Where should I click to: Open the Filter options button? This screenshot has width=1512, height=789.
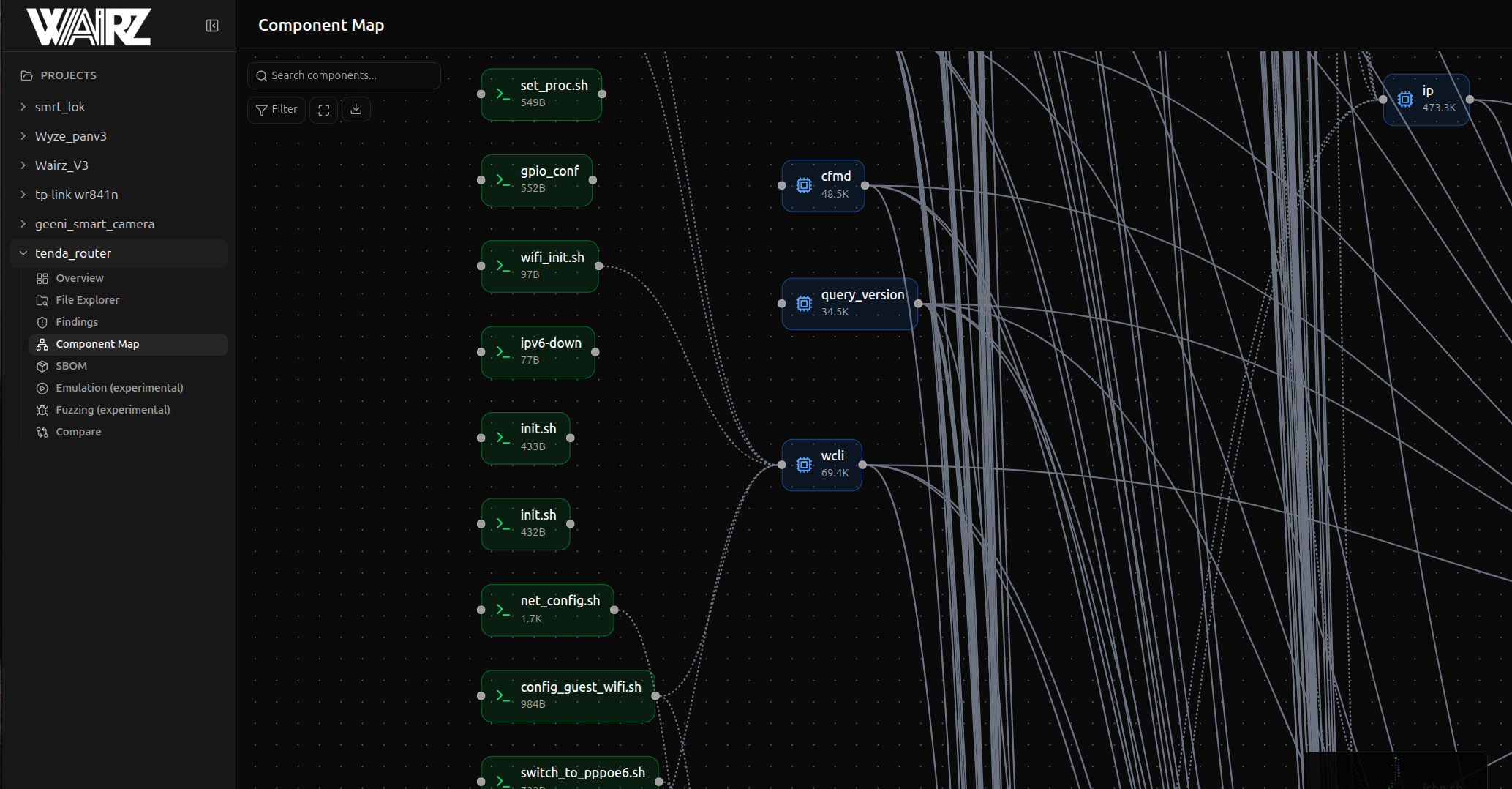coord(277,110)
